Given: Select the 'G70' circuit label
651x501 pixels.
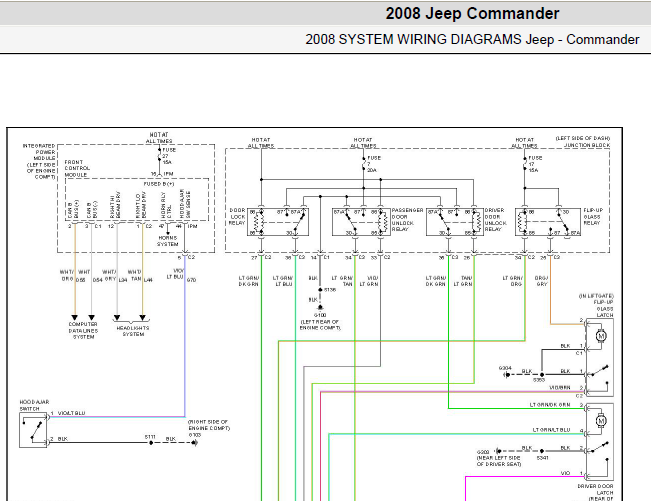Looking at the screenshot, I should tap(191, 280).
